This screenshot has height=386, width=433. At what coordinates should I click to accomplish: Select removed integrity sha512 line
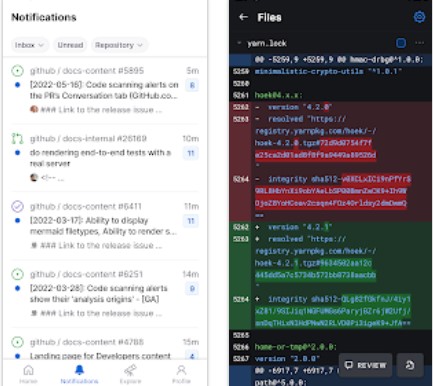tap(330, 197)
